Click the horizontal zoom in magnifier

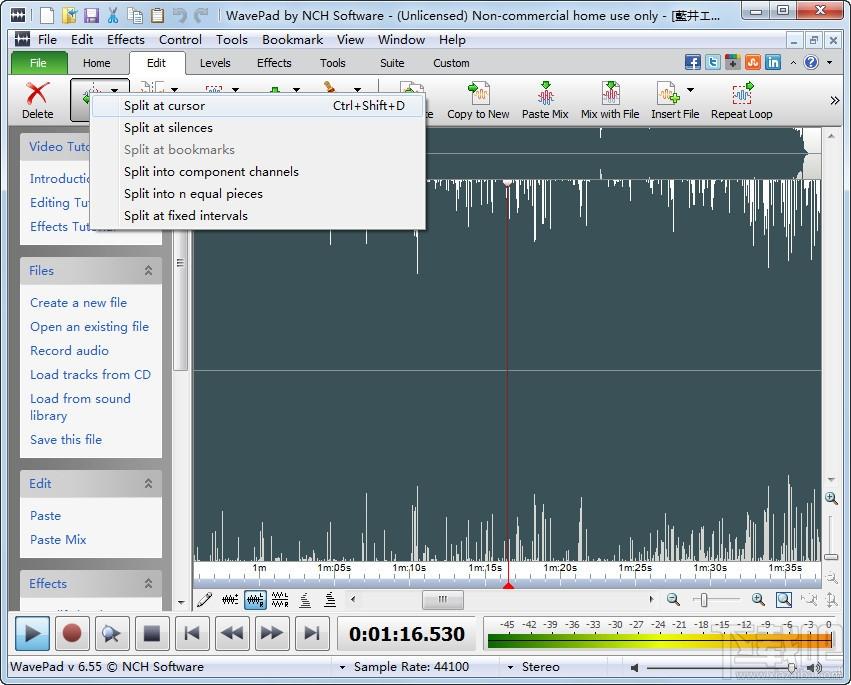click(758, 600)
